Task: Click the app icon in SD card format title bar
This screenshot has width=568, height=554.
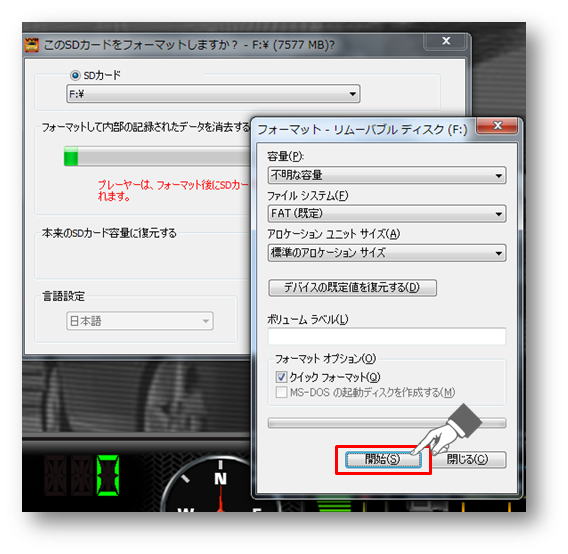Action: click(x=32, y=45)
